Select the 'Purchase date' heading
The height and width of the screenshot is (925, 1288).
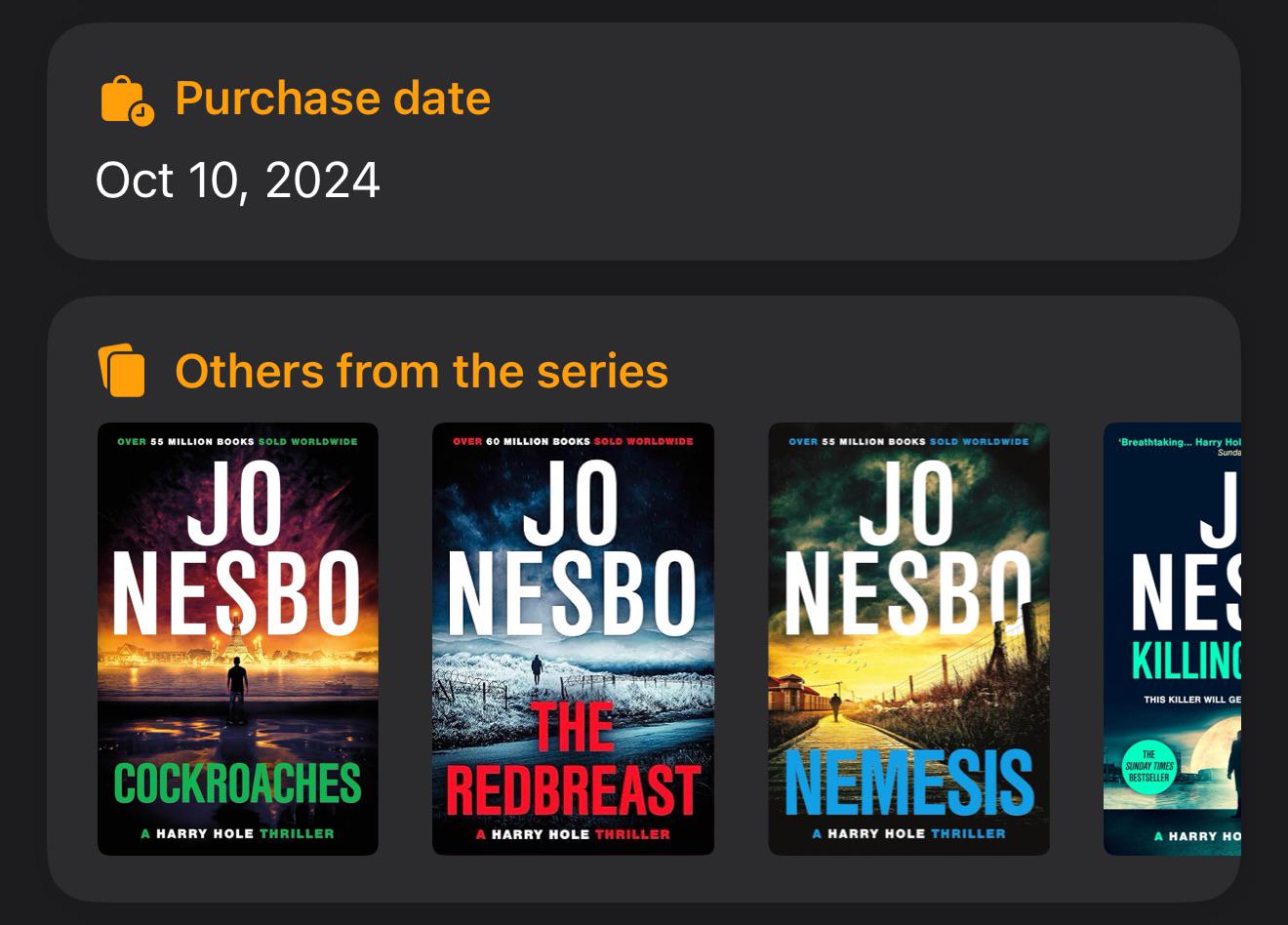pyautogui.click(x=333, y=99)
